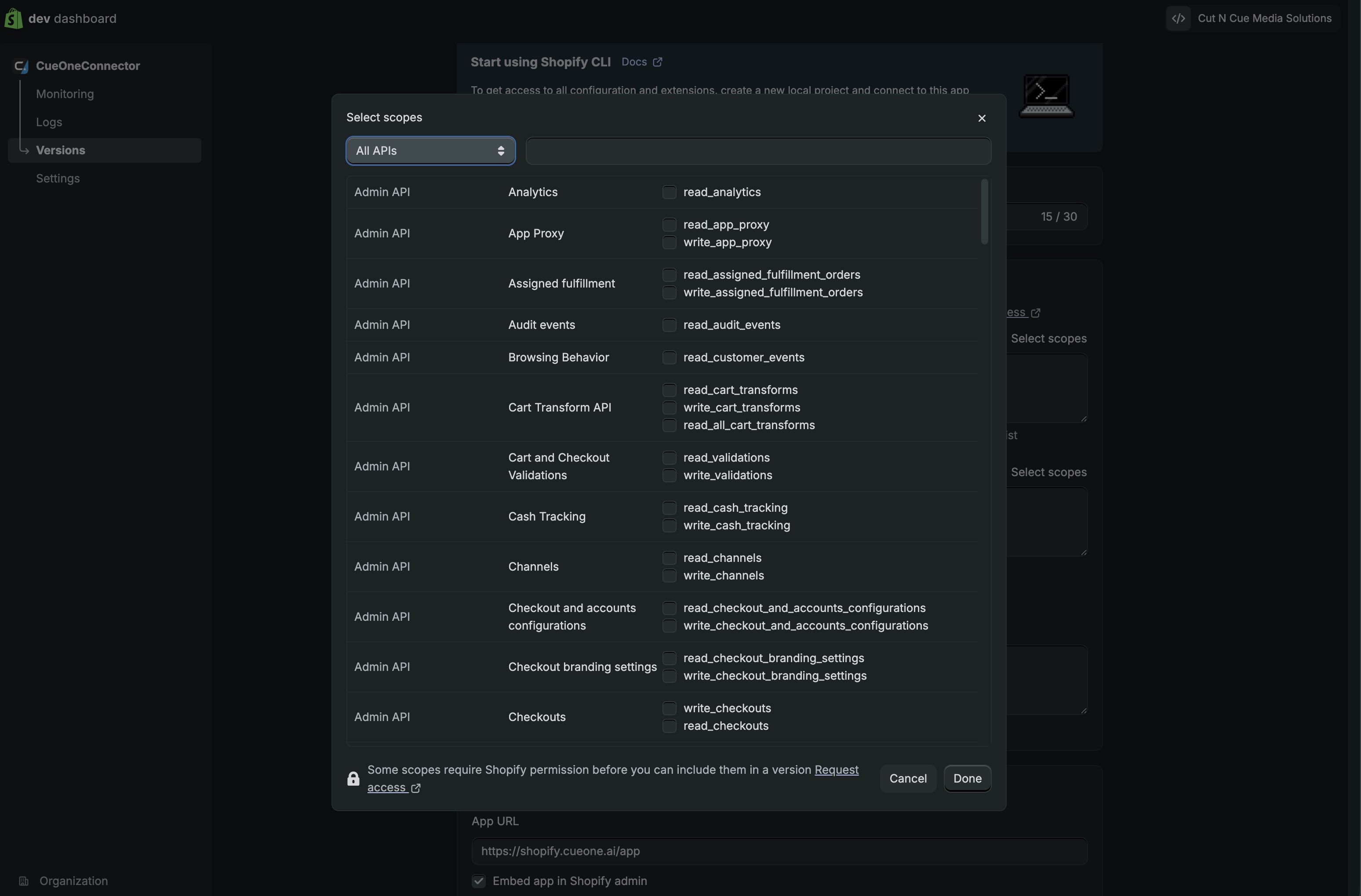Click the external link icon next to Docs
Image resolution: width=1361 pixels, height=896 pixels.
coord(658,62)
